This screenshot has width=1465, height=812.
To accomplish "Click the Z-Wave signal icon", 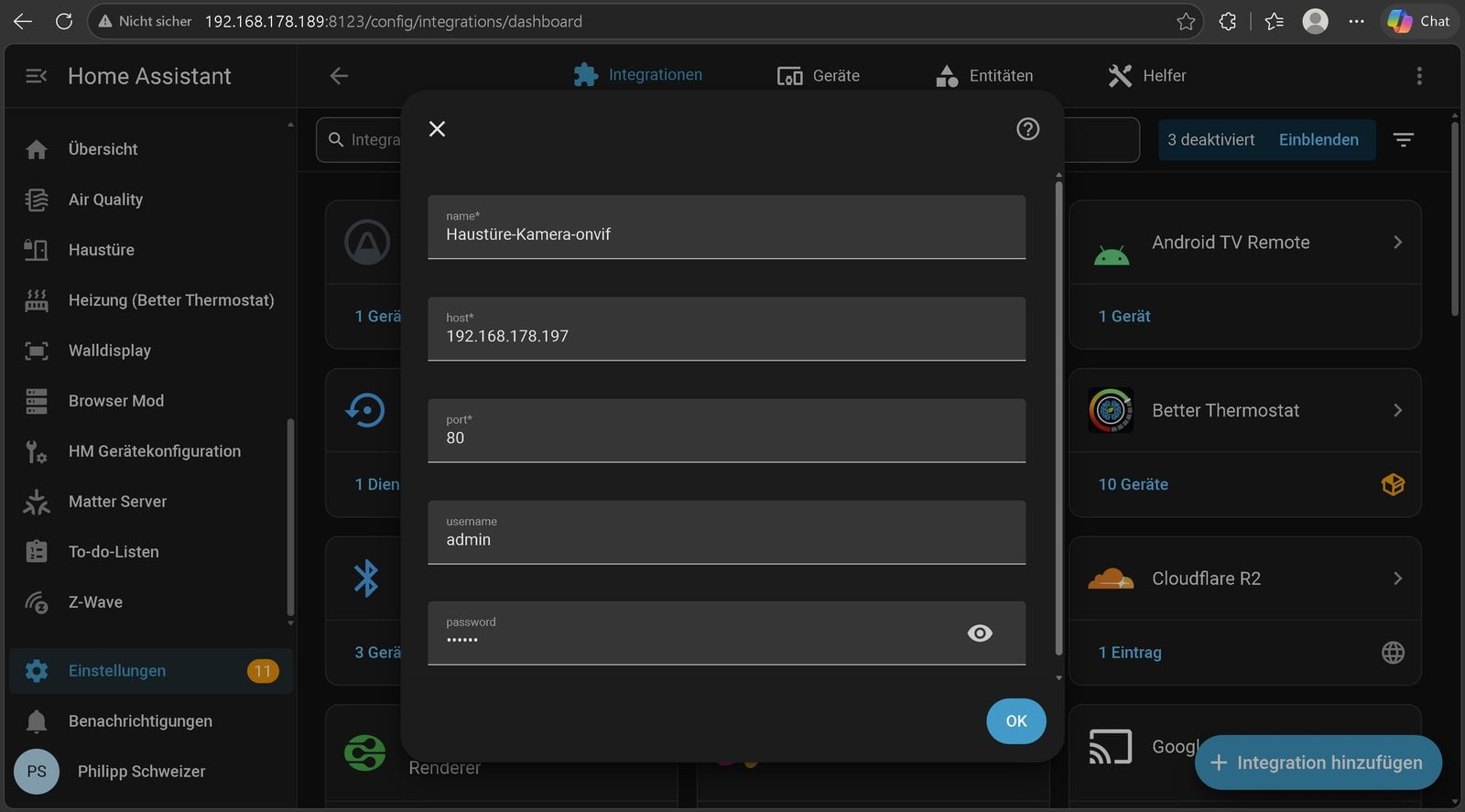I will (x=37, y=602).
